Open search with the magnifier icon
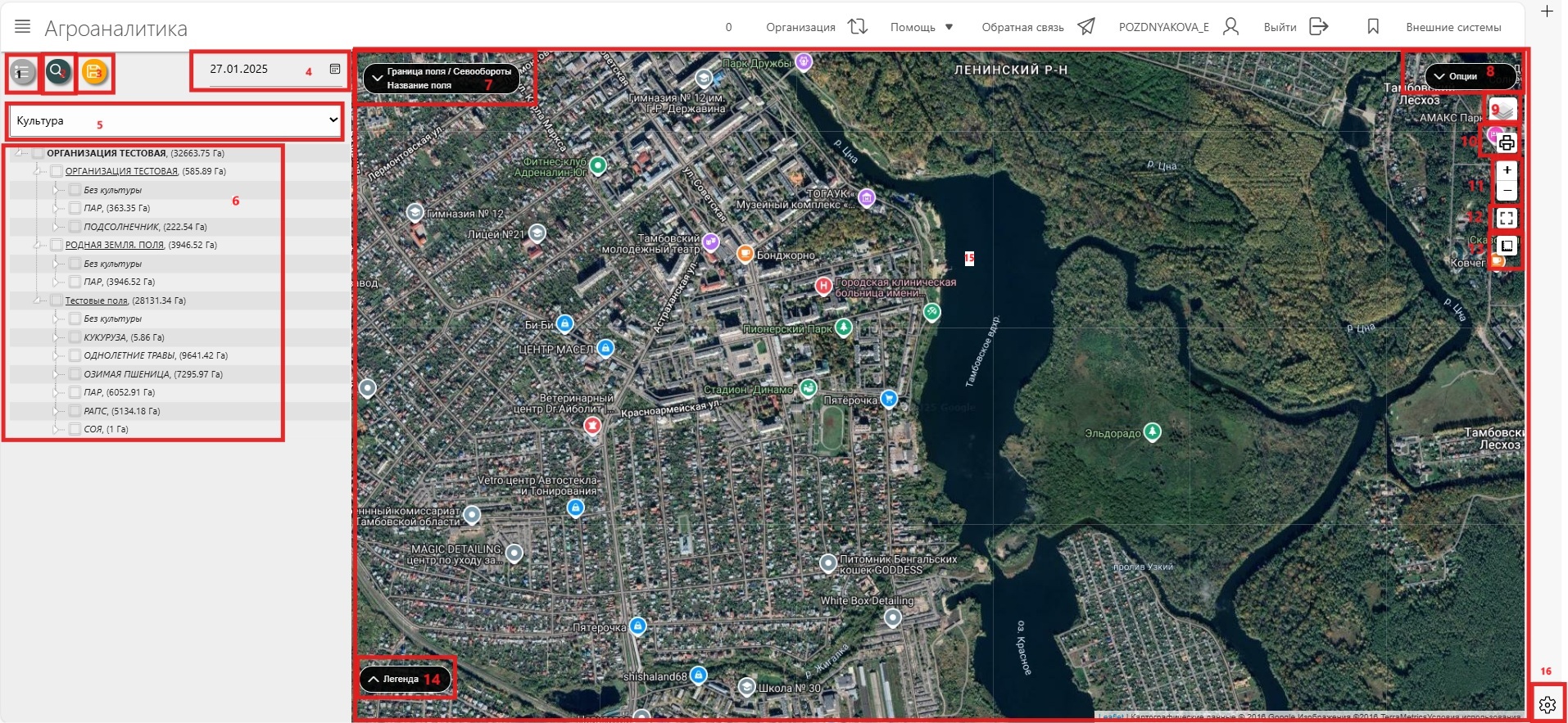The image size is (1568, 723). tap(58, 73)
